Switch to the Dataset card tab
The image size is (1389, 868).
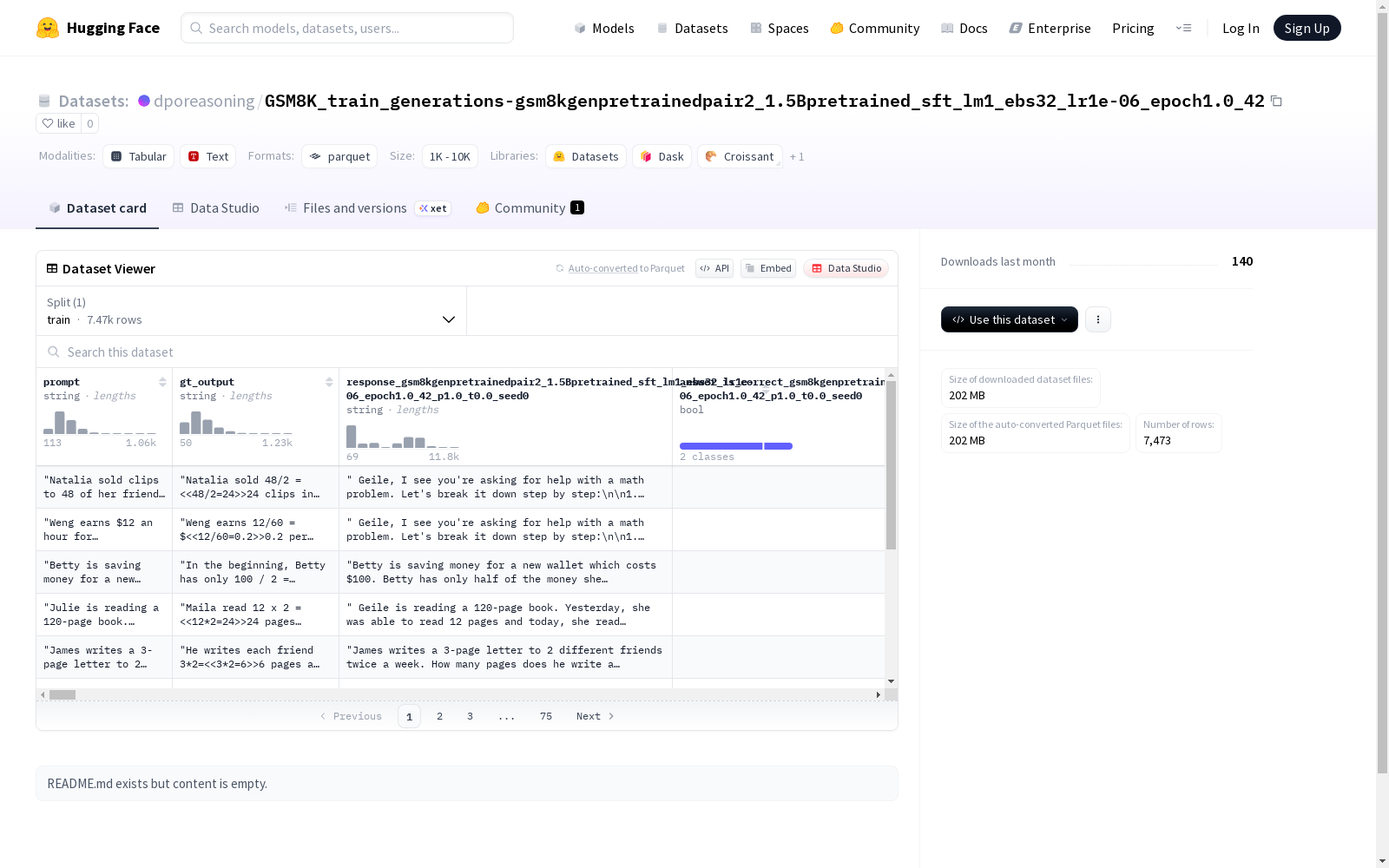[97, 208]
